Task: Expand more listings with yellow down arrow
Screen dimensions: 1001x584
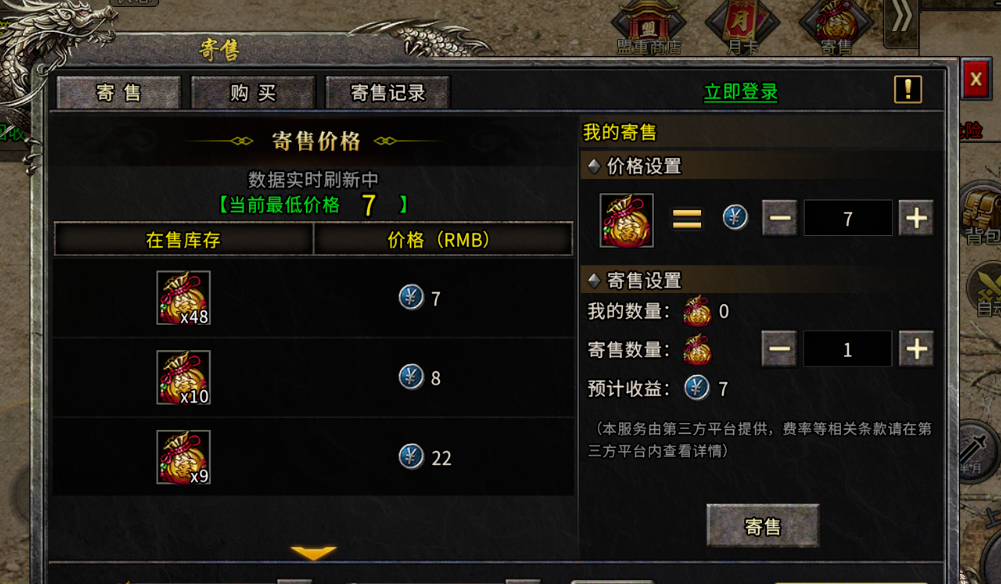Action: [x=313, y=552]
